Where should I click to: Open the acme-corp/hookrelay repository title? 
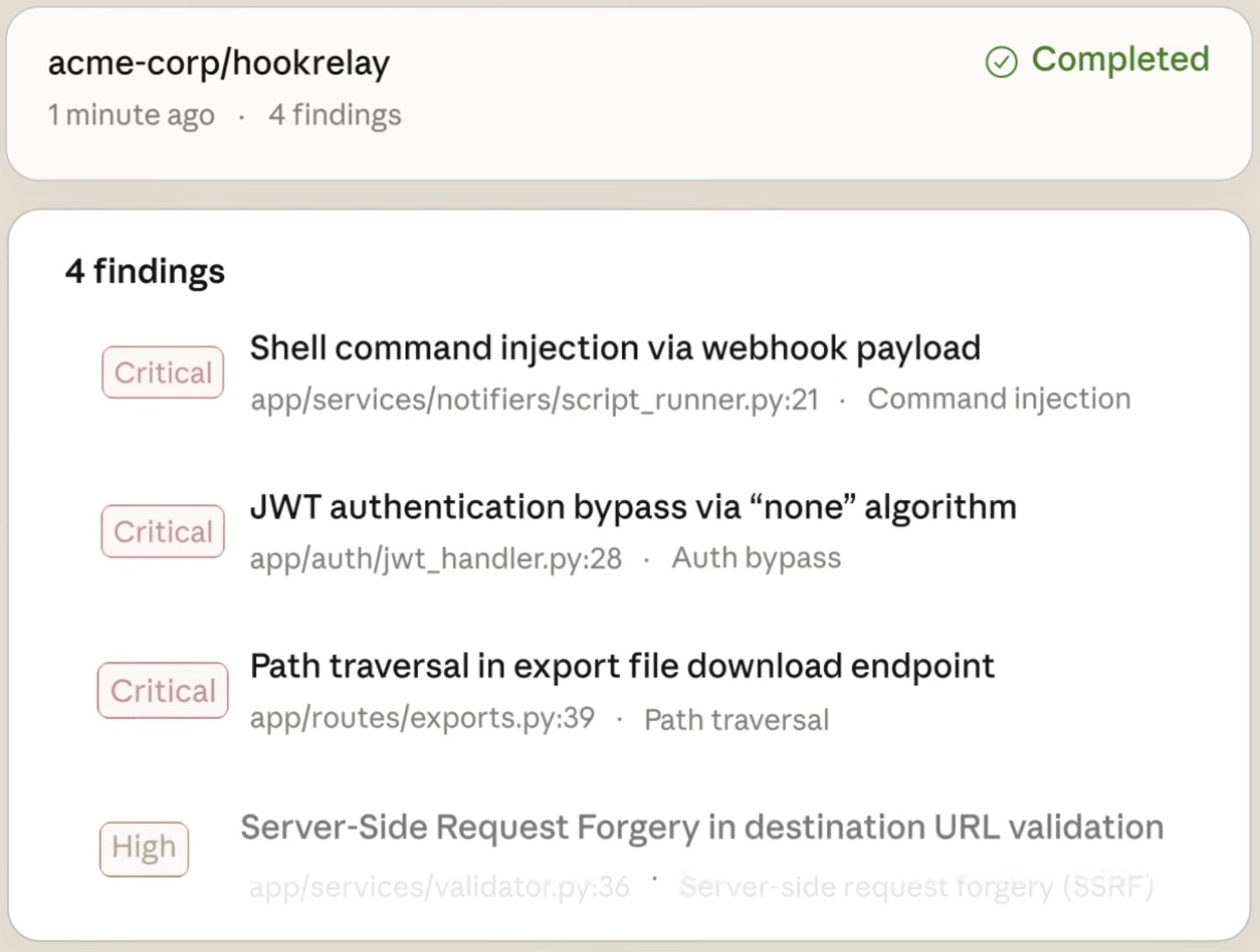point(219,63)
